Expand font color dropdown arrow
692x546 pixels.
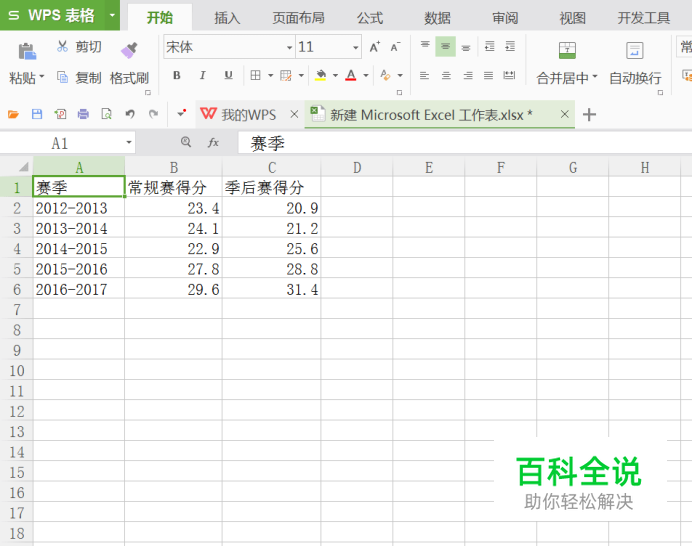(366, 75)
